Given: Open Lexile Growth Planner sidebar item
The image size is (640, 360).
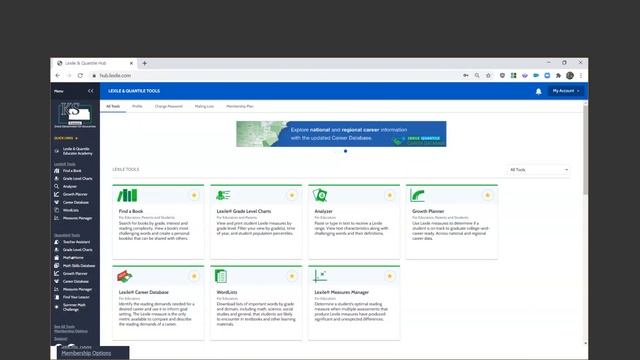Looking at the screenshot, I should click(x=75, y=194).
